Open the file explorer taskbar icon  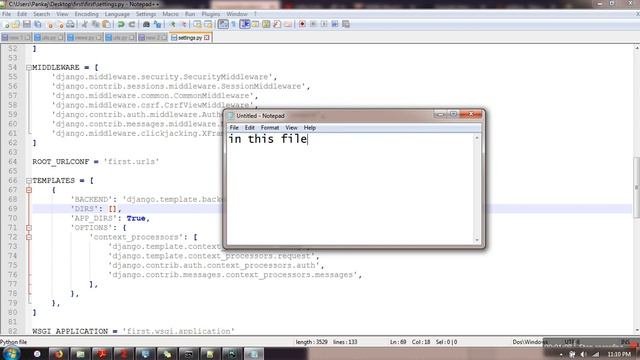[80, 354]
